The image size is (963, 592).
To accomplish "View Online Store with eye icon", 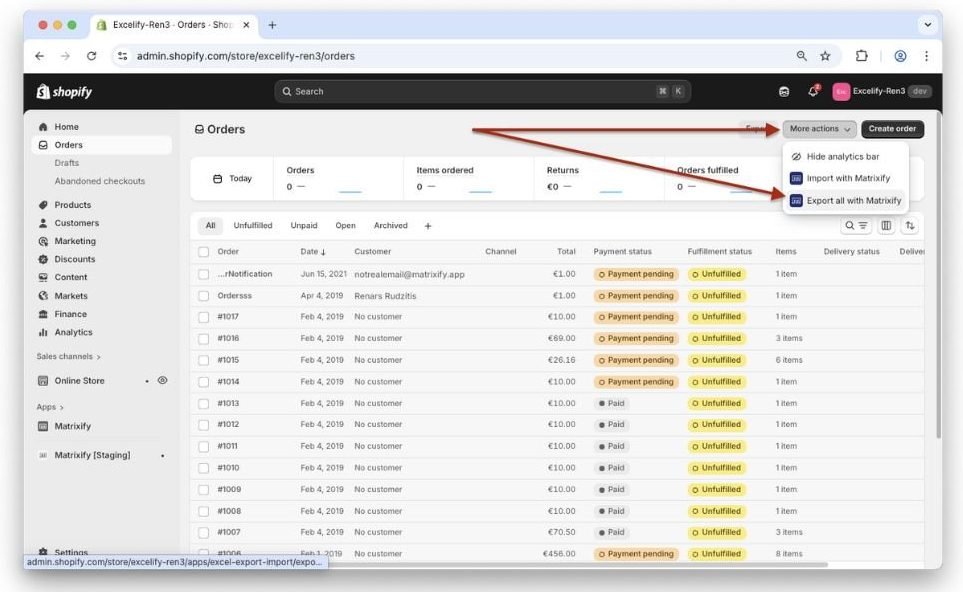I will tap(162, 380).
